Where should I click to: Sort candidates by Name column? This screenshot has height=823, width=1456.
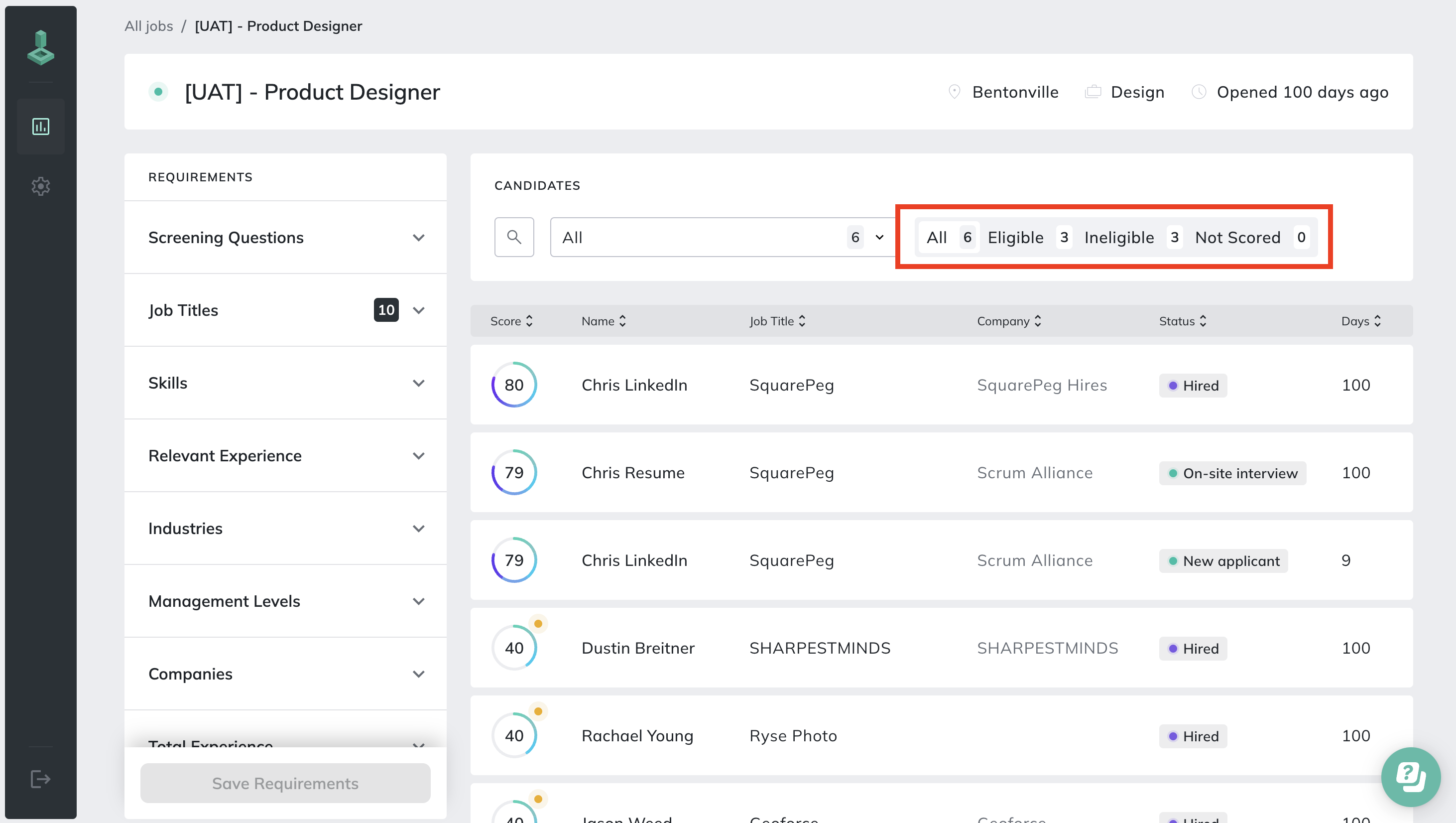point(604,321)
